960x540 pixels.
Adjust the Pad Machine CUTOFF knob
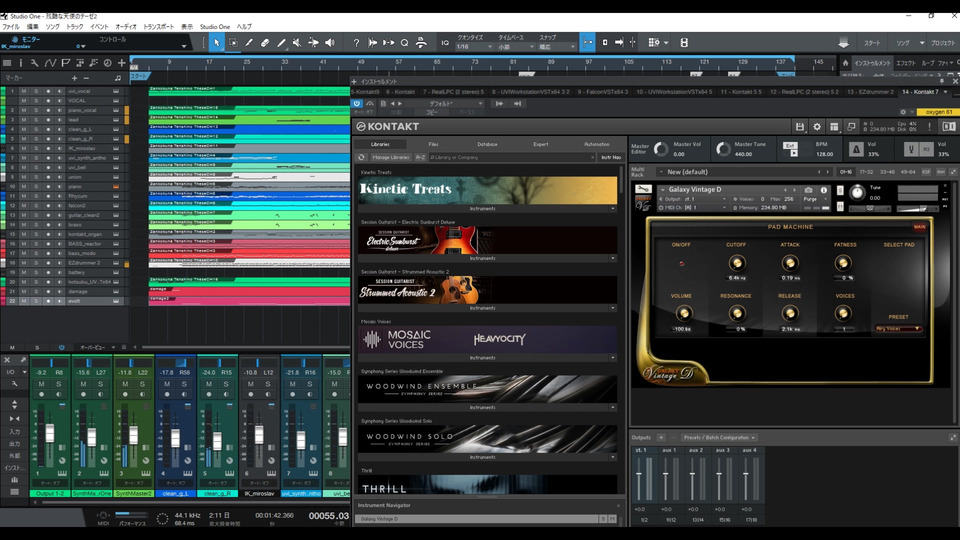737,263
